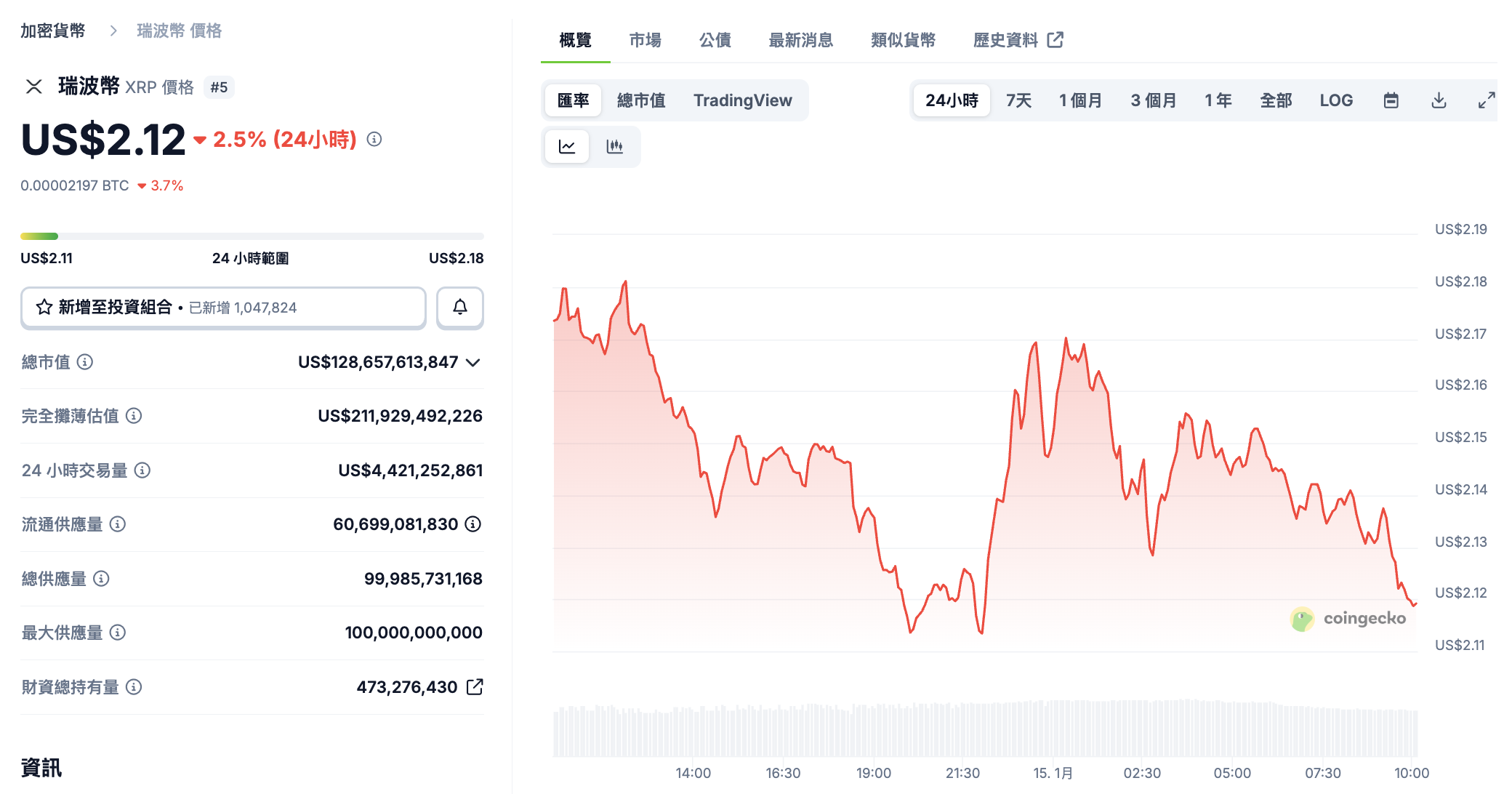Click info icon next to 總市值
The width and height of the screenshot is (1512, 794).
(85, 362)
